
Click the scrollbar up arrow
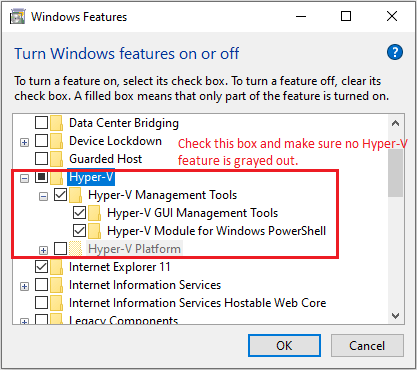pos(396,123)
